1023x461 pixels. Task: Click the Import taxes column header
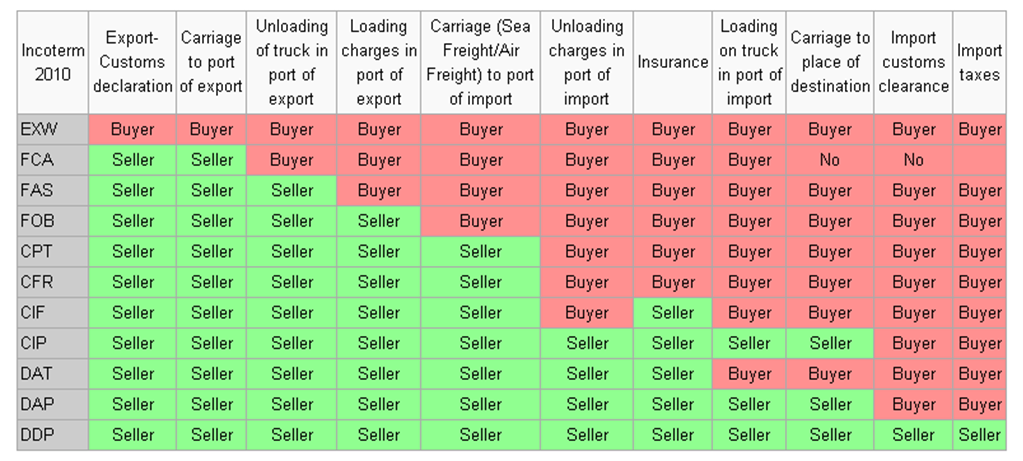pyautogui.click(x=979, y=63)
